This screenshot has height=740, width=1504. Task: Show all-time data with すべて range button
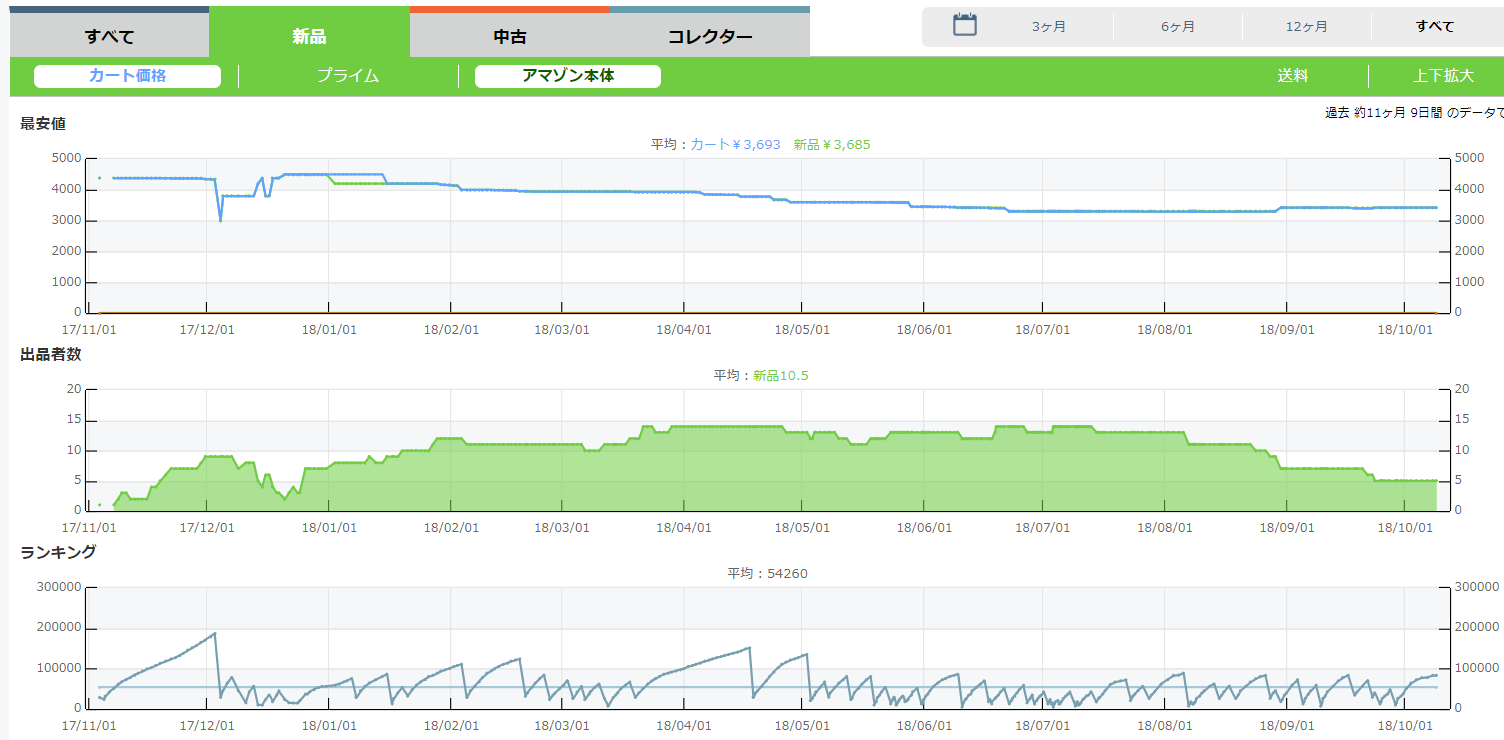(1435, 27)
